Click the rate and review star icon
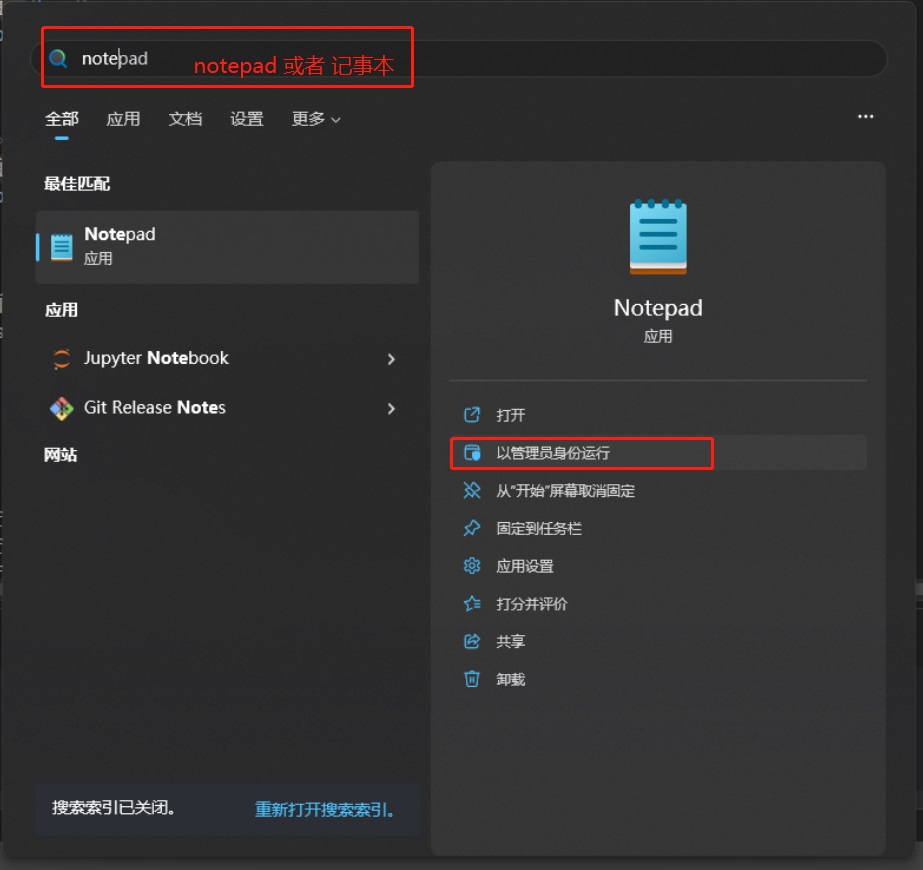Screen dimensions: 923x870 (x=472, y=604)
